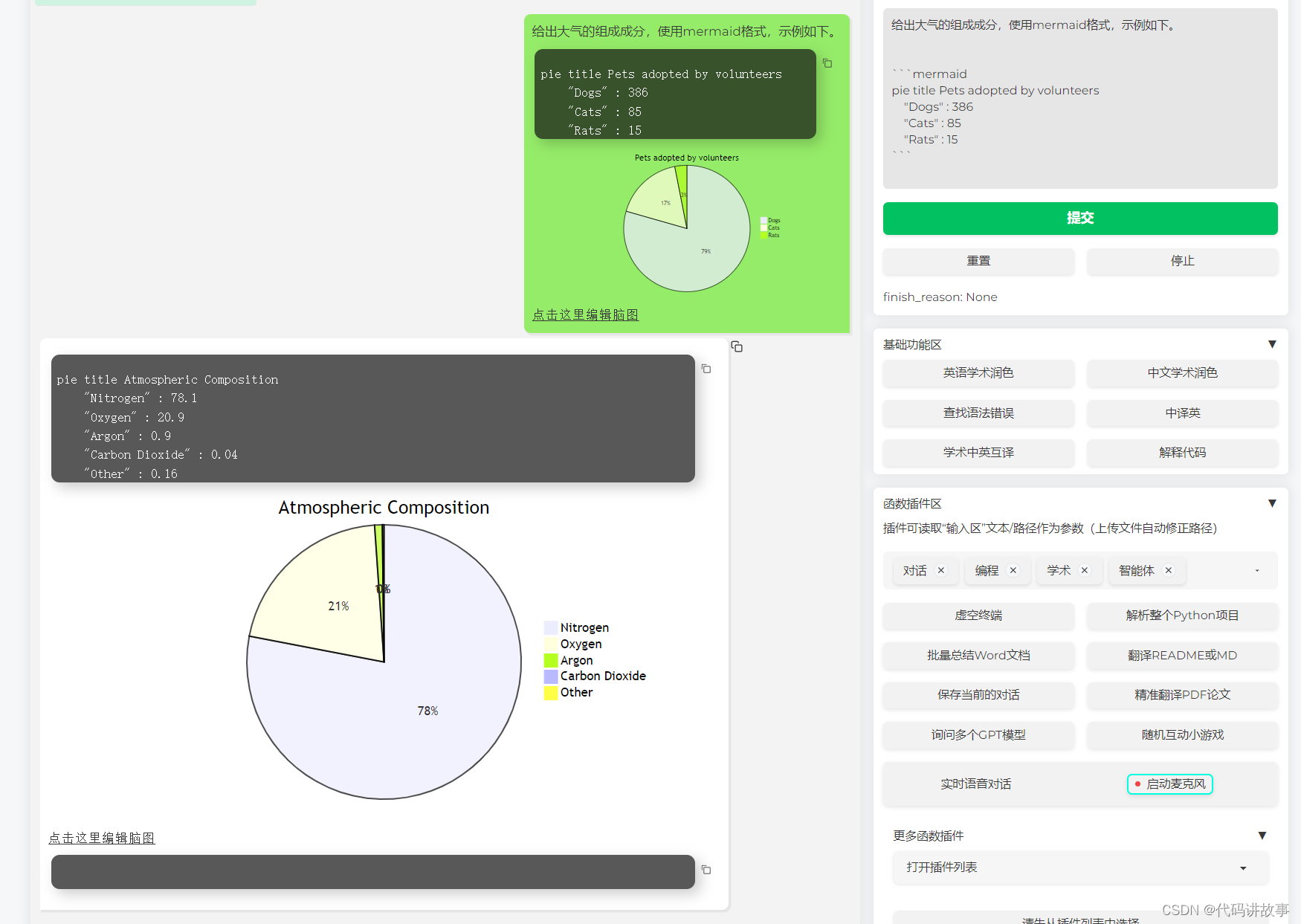The height and width of the screenshot is (924, 1301).
Task: Run 学术中英互译 function
Action: tap(978, 453)
